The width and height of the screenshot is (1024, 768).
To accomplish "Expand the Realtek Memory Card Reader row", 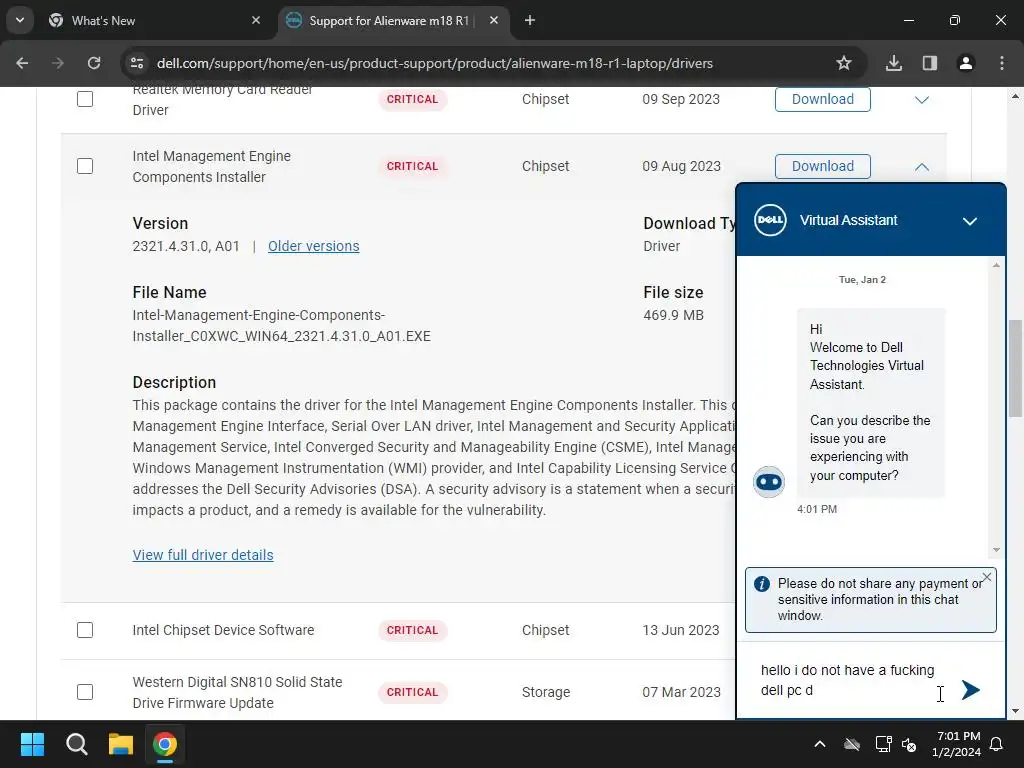I will 921,100.
